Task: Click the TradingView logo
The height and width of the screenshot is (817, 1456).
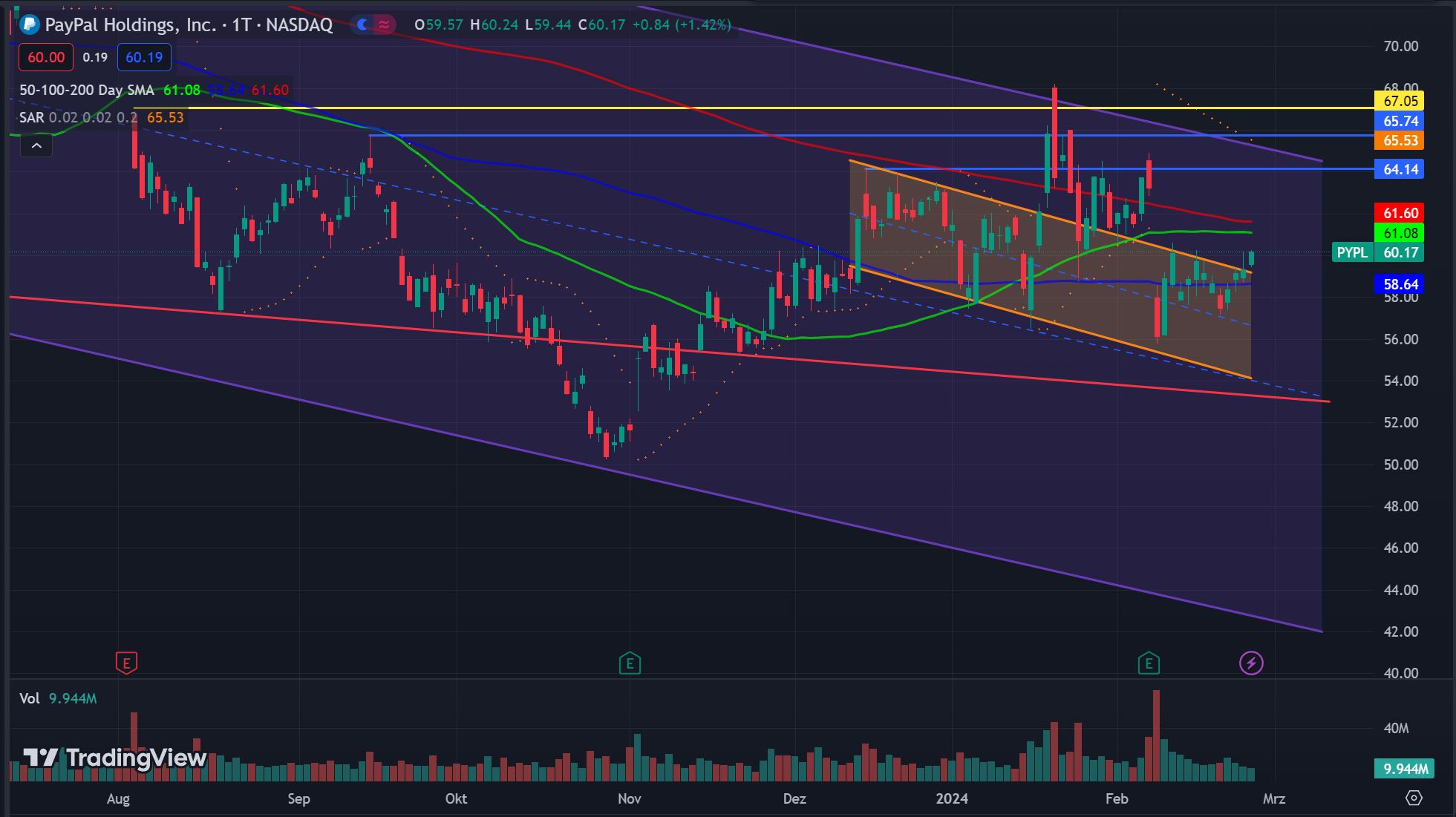Action: [114, 758]
